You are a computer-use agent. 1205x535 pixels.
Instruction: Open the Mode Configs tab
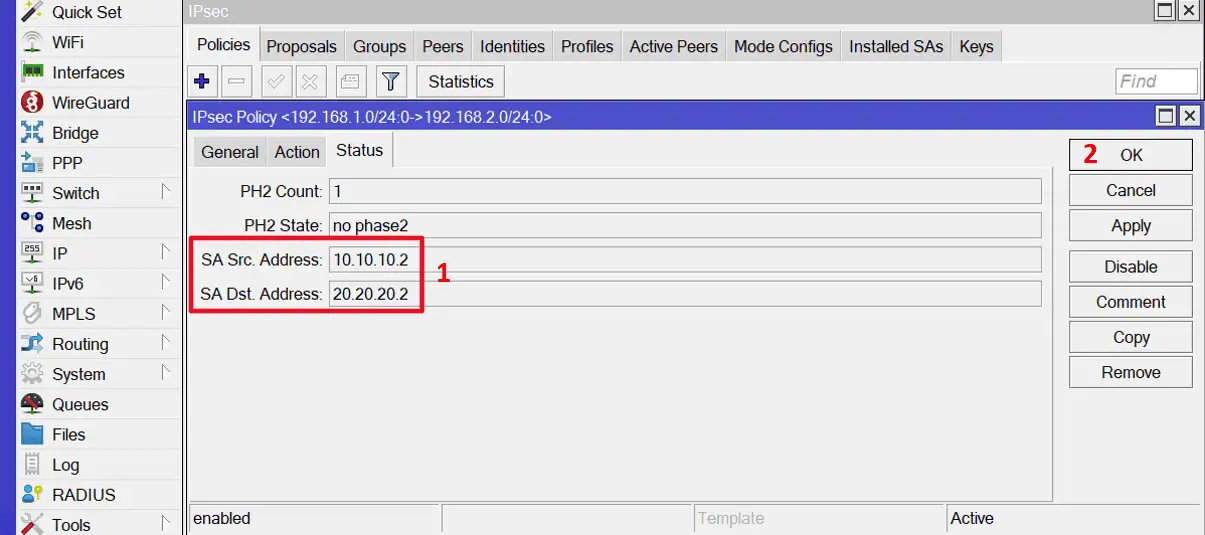pyautogui.click(x=783, y=46)
